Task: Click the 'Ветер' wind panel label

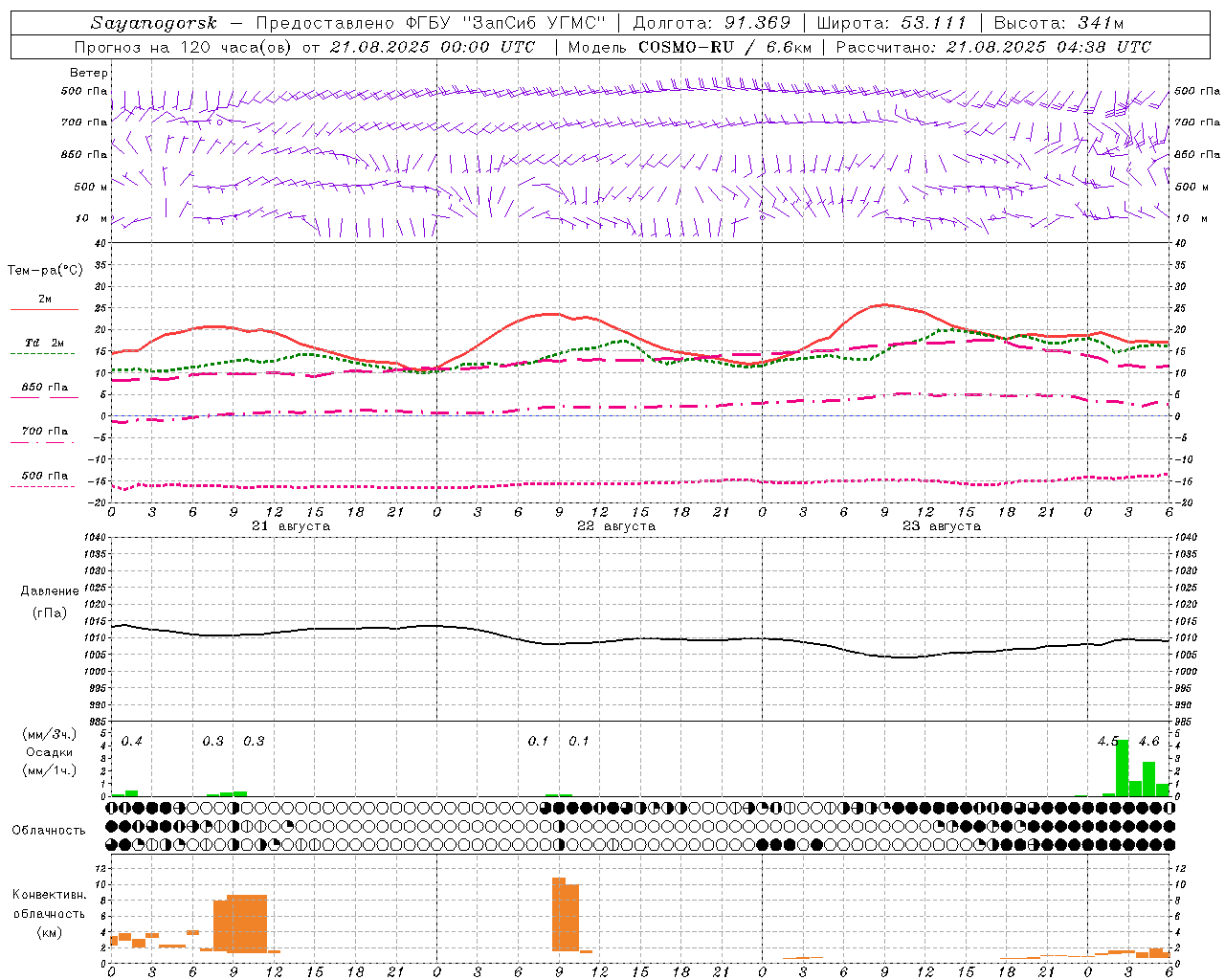Action: tap(89, 73)
